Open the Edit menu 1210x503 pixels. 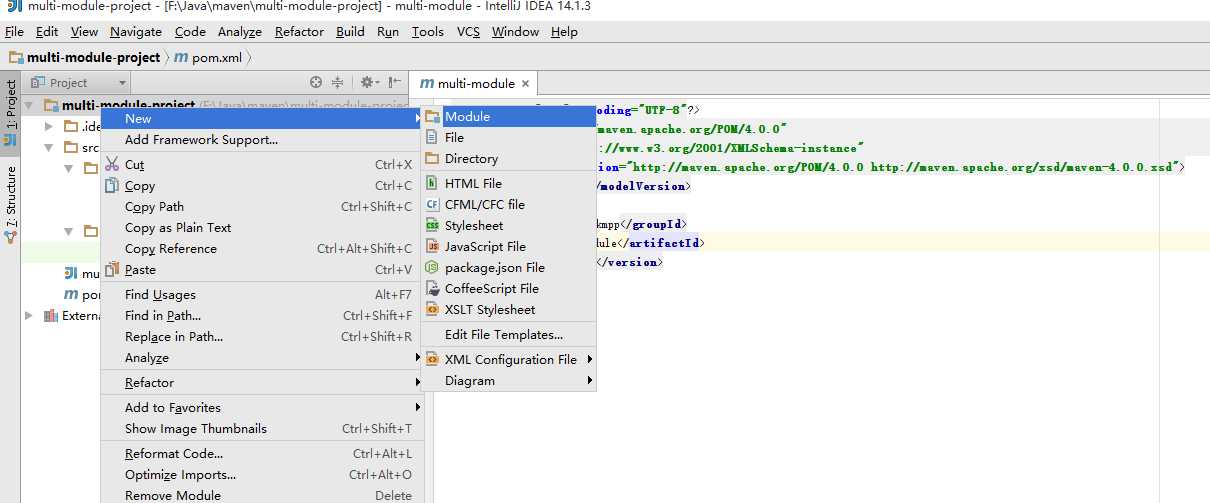47,31
